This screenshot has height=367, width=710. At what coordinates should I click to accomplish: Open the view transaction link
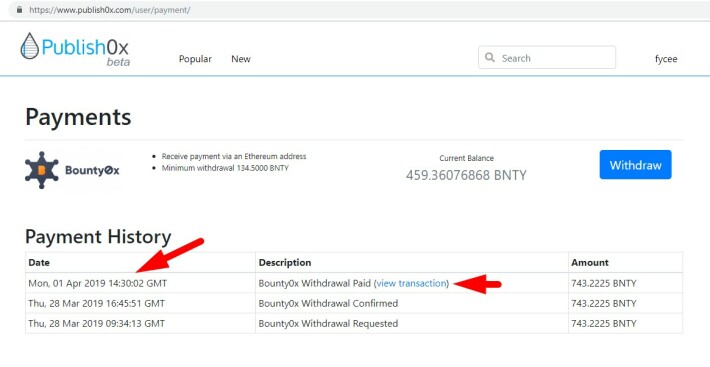click(411, 283)
